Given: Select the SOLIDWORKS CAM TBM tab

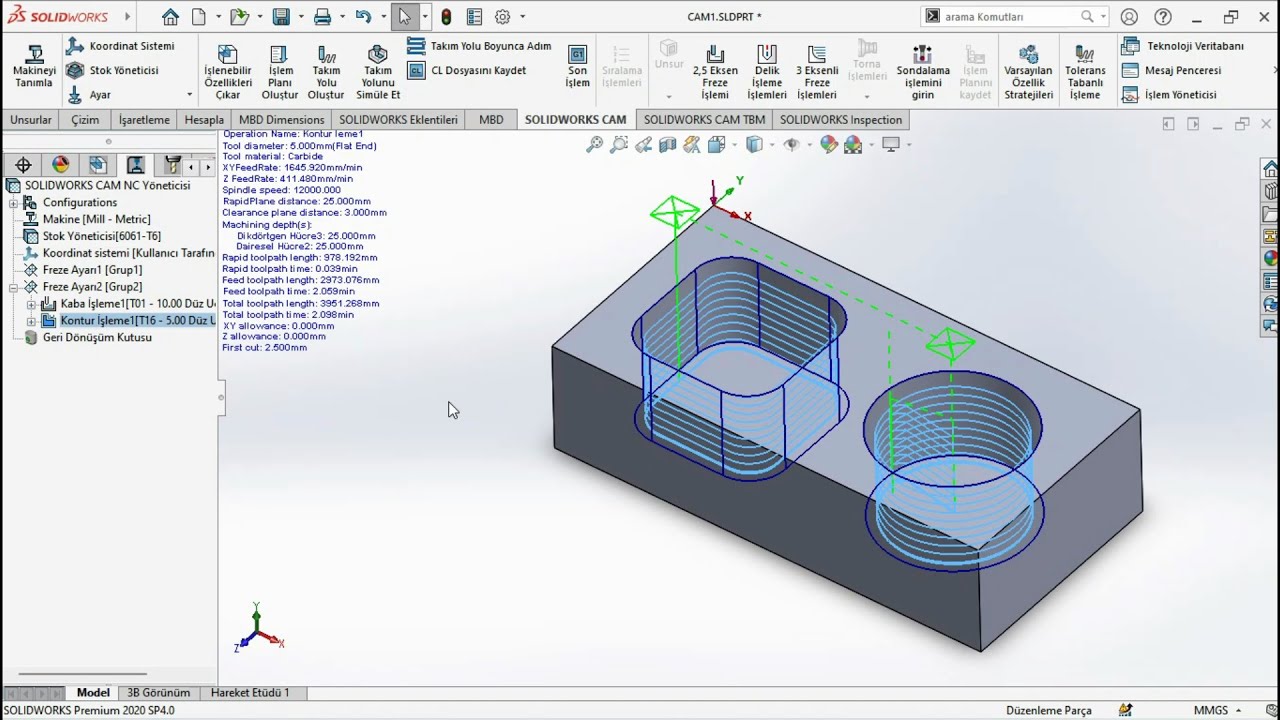Looking at the screenshot, I should pyautogui.click(x=704, y=120).
